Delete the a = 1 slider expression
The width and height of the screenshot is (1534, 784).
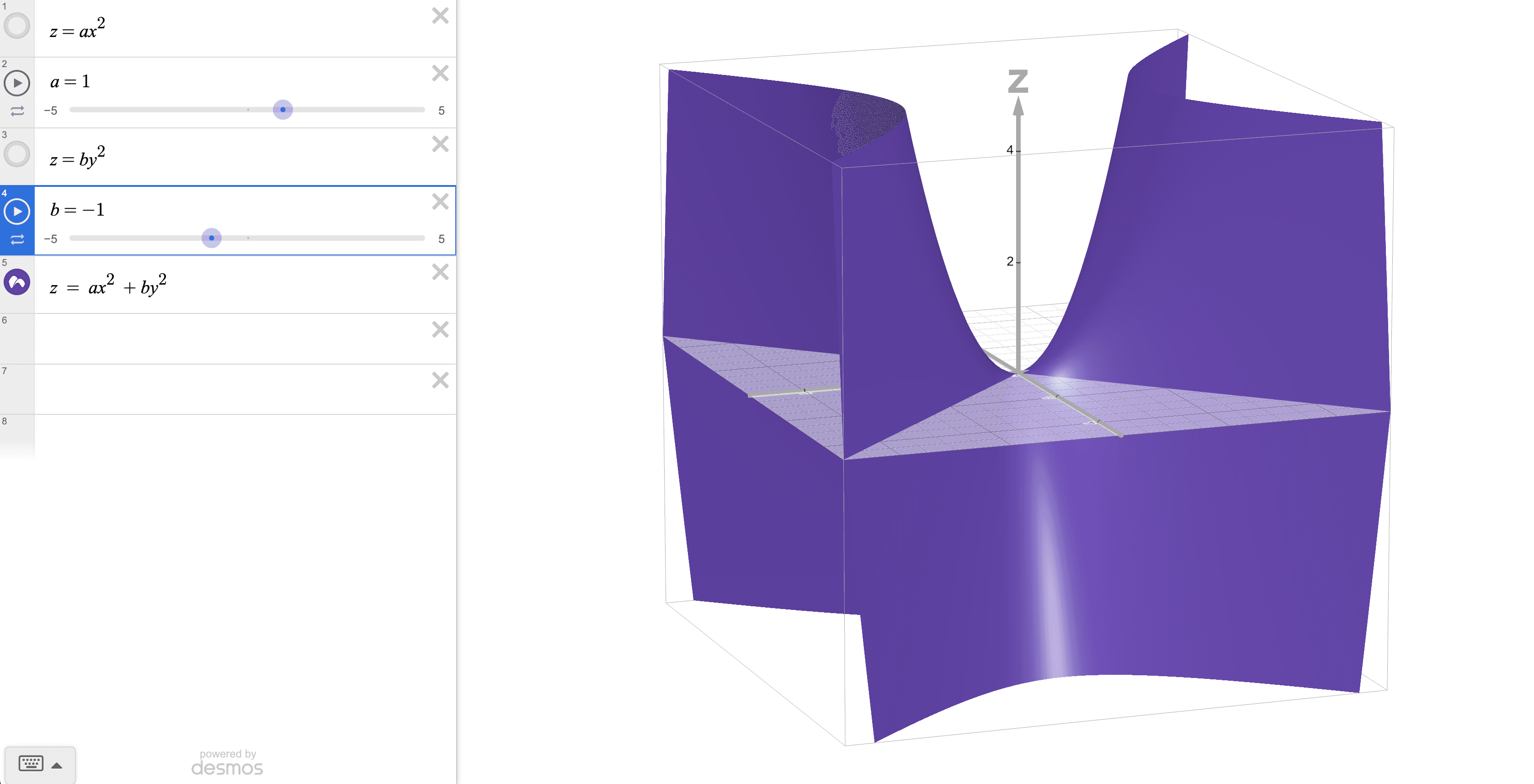click(440, 73)
